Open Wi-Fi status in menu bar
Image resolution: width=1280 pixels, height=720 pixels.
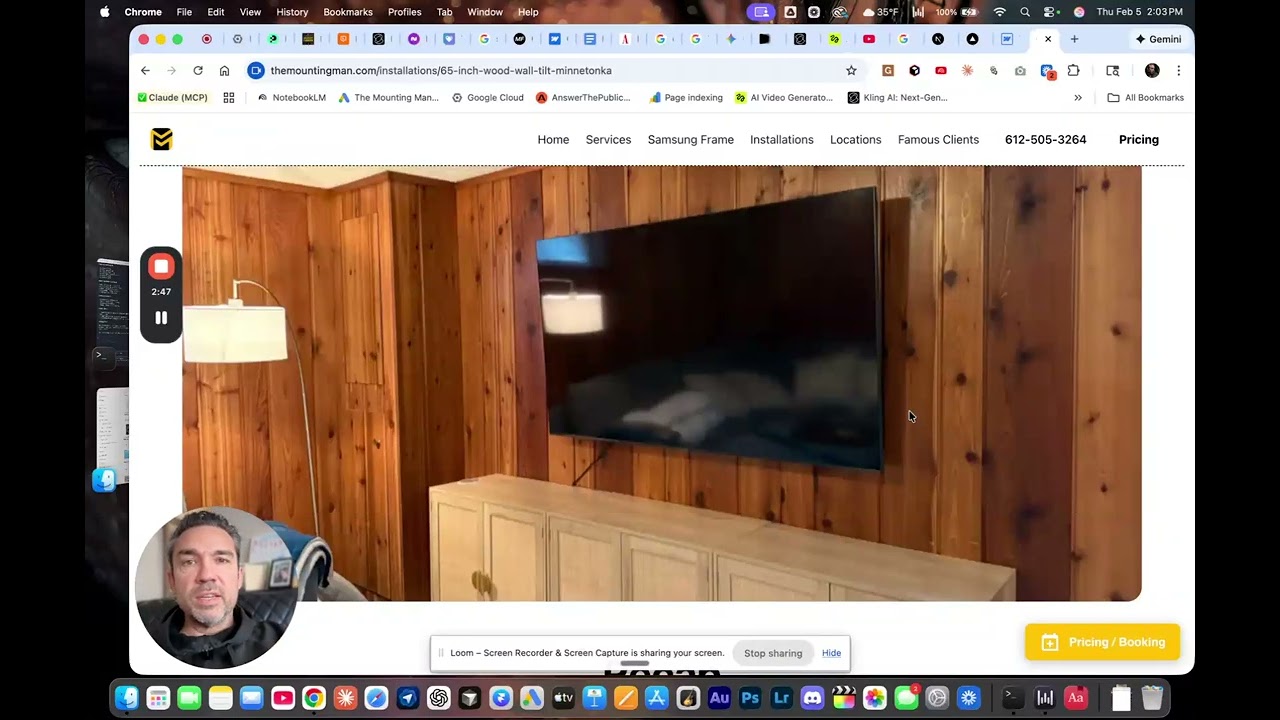(x=999, y=12)
